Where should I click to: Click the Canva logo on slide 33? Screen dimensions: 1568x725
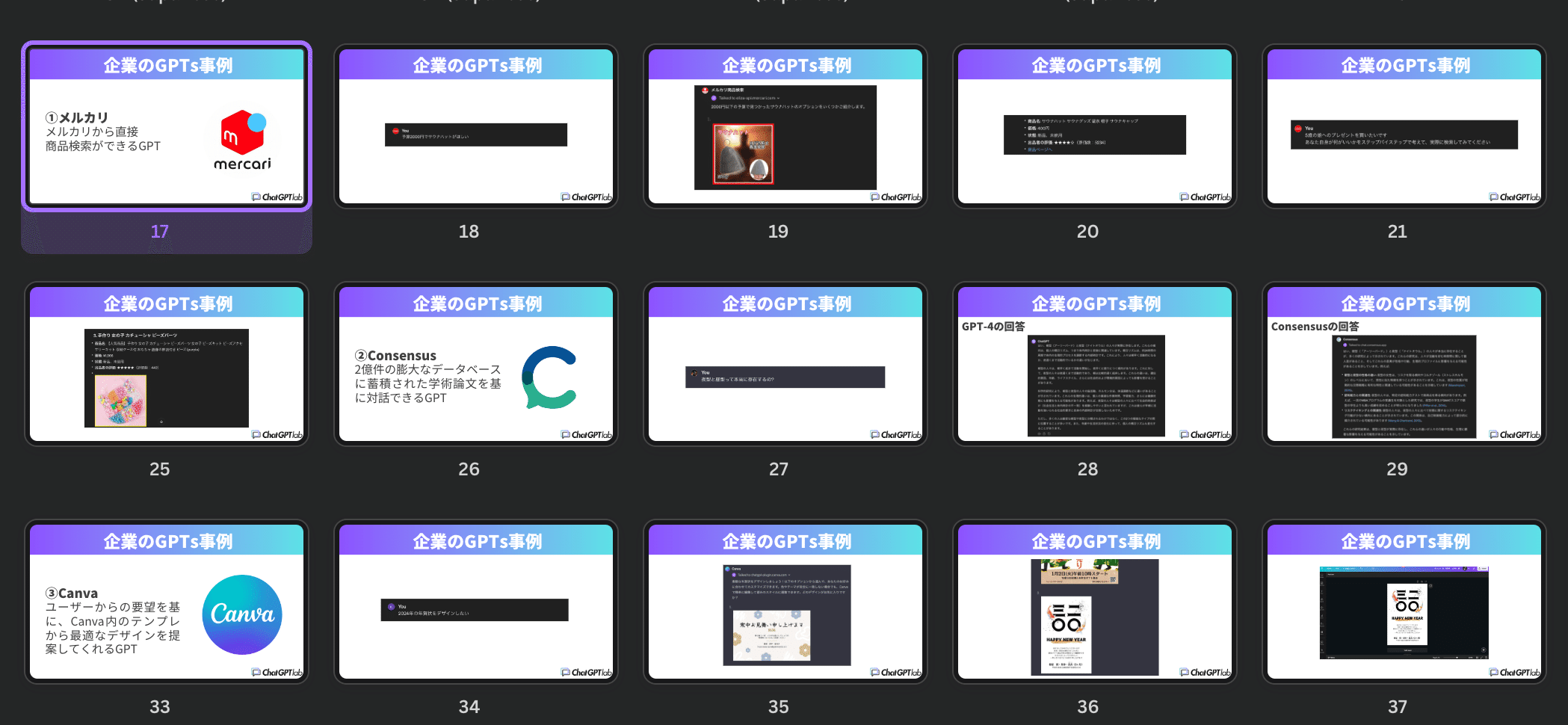point(242,614)
